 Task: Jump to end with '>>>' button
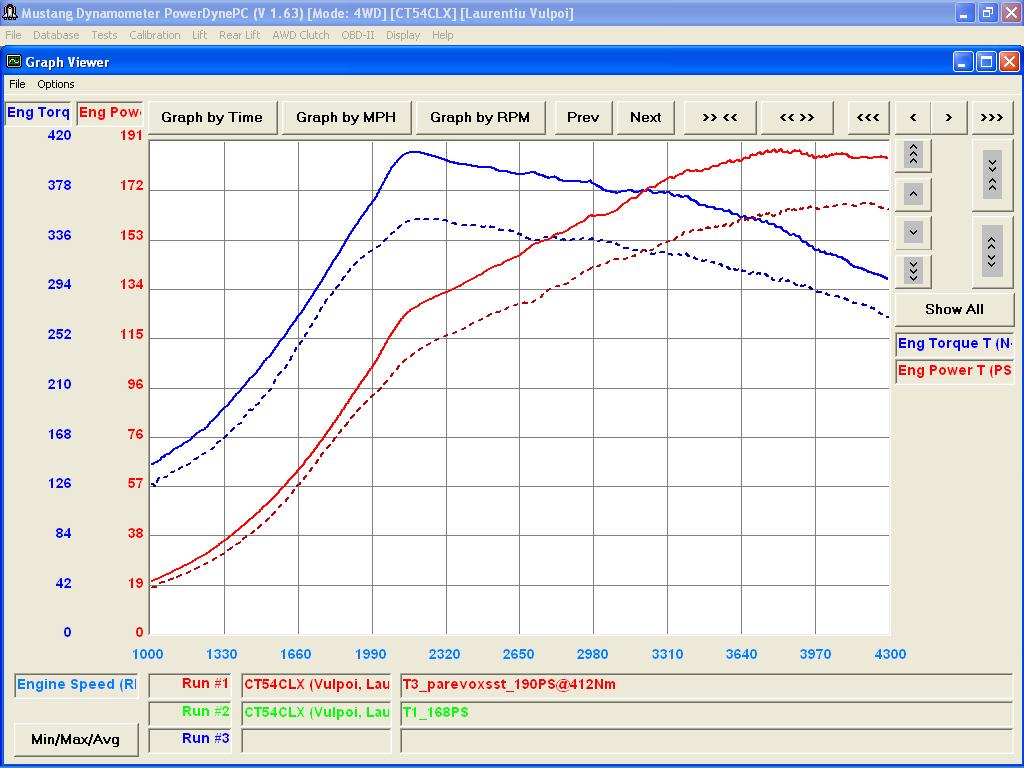(x=991, y=118)
